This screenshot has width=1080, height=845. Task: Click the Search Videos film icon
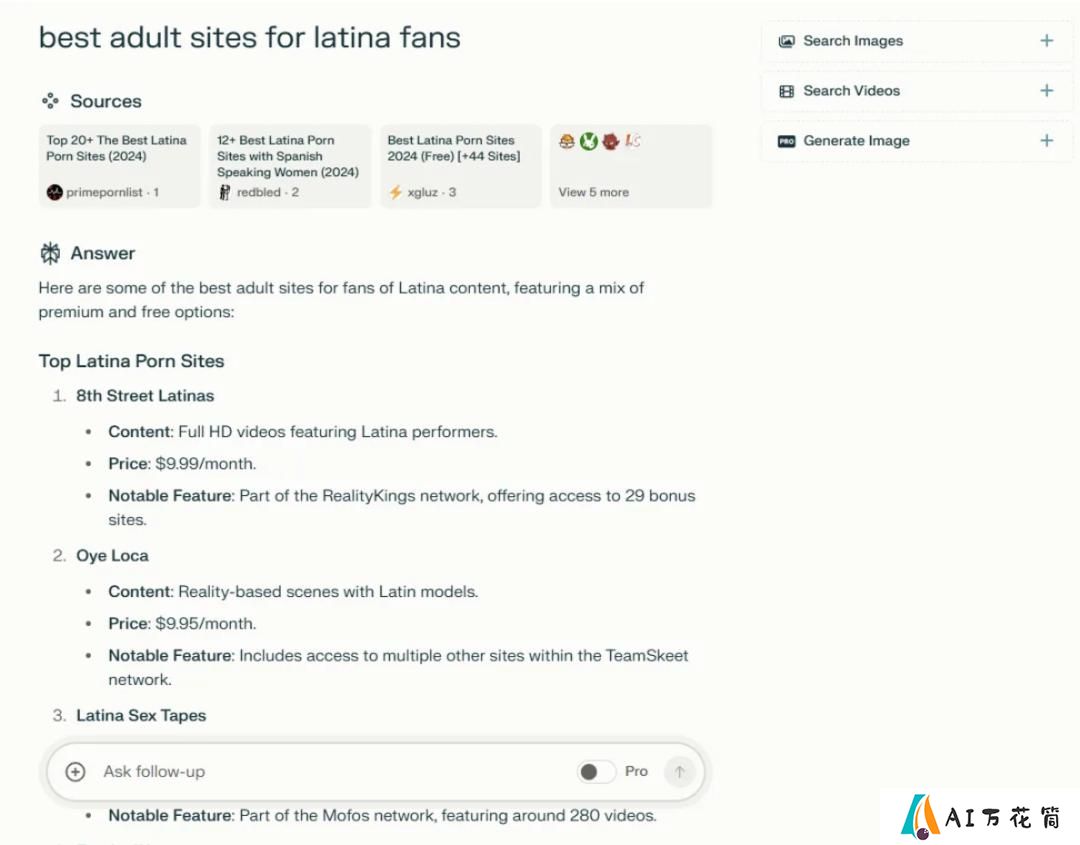pyautogui.click(x=787, y=91)
